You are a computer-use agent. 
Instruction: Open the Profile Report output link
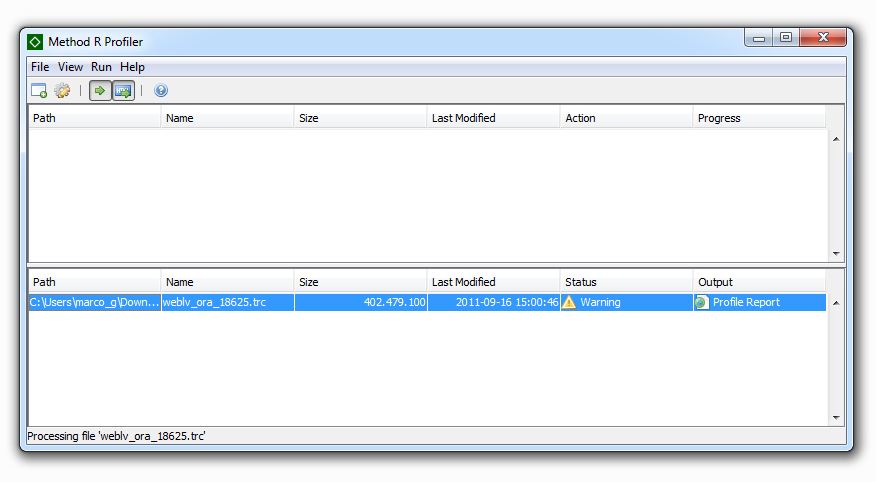746,302
